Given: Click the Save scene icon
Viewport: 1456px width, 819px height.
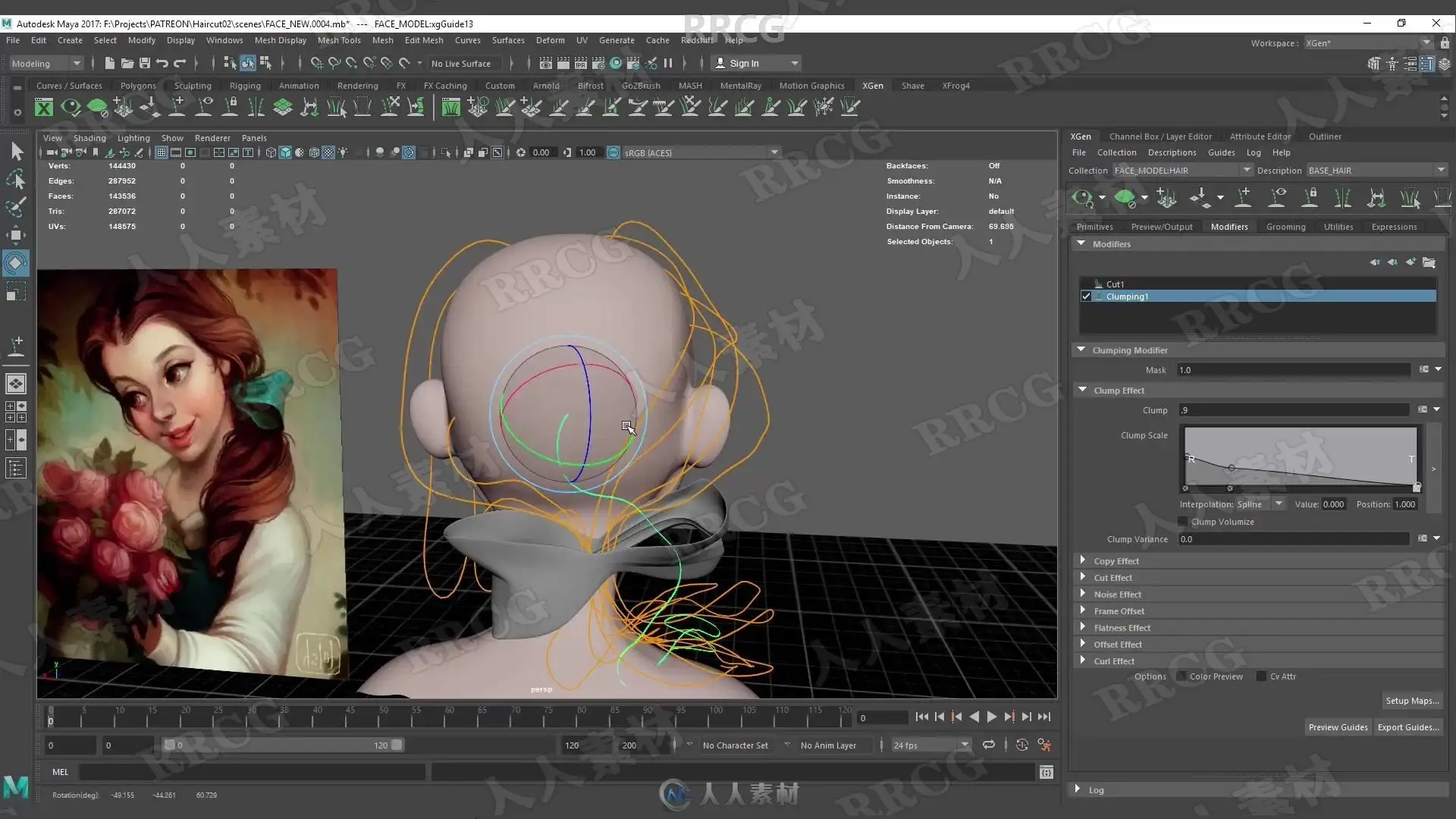Looking at the screenshot, I should pos(144,64).
